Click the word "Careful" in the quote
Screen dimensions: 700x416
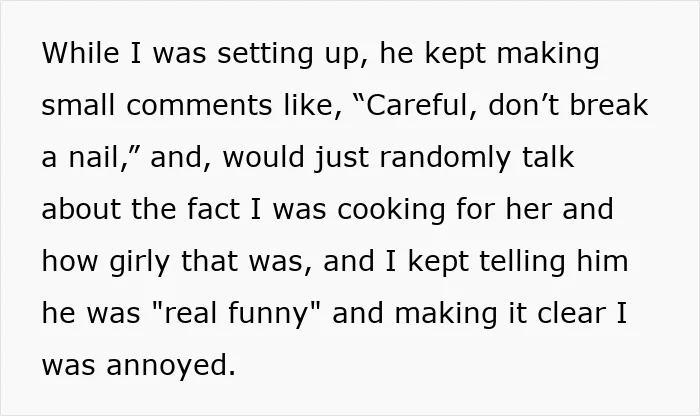pyautogui.click(x=415, y=105)
